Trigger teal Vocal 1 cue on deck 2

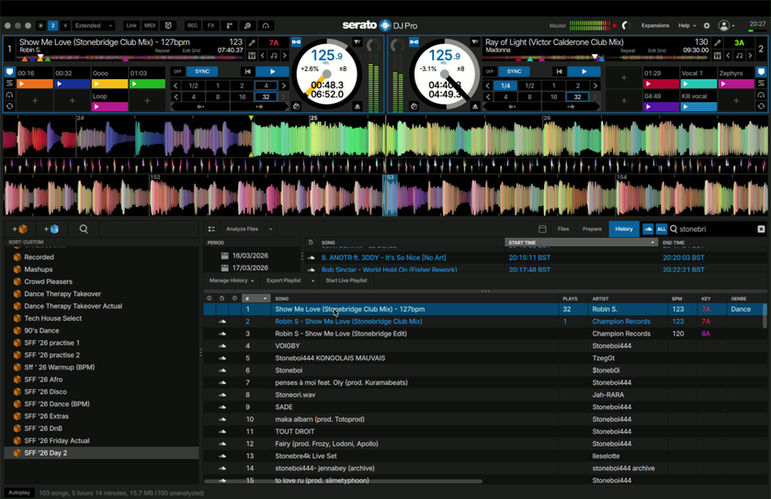(698, 84)
